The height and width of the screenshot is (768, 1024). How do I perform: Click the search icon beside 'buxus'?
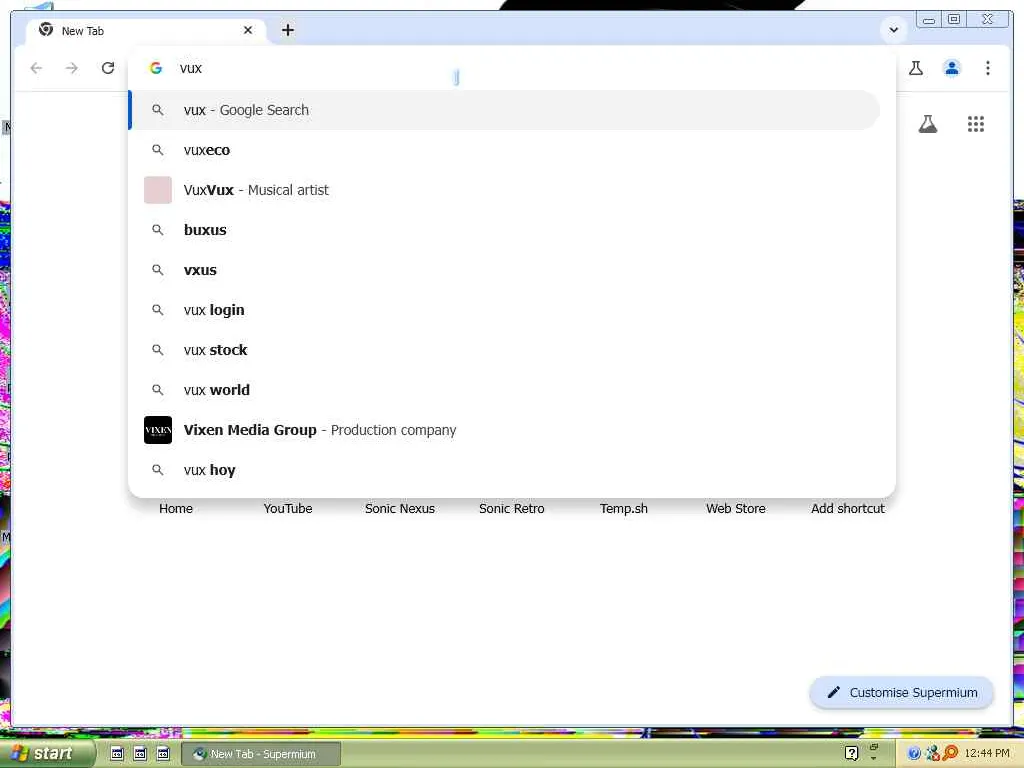point(157,230)
